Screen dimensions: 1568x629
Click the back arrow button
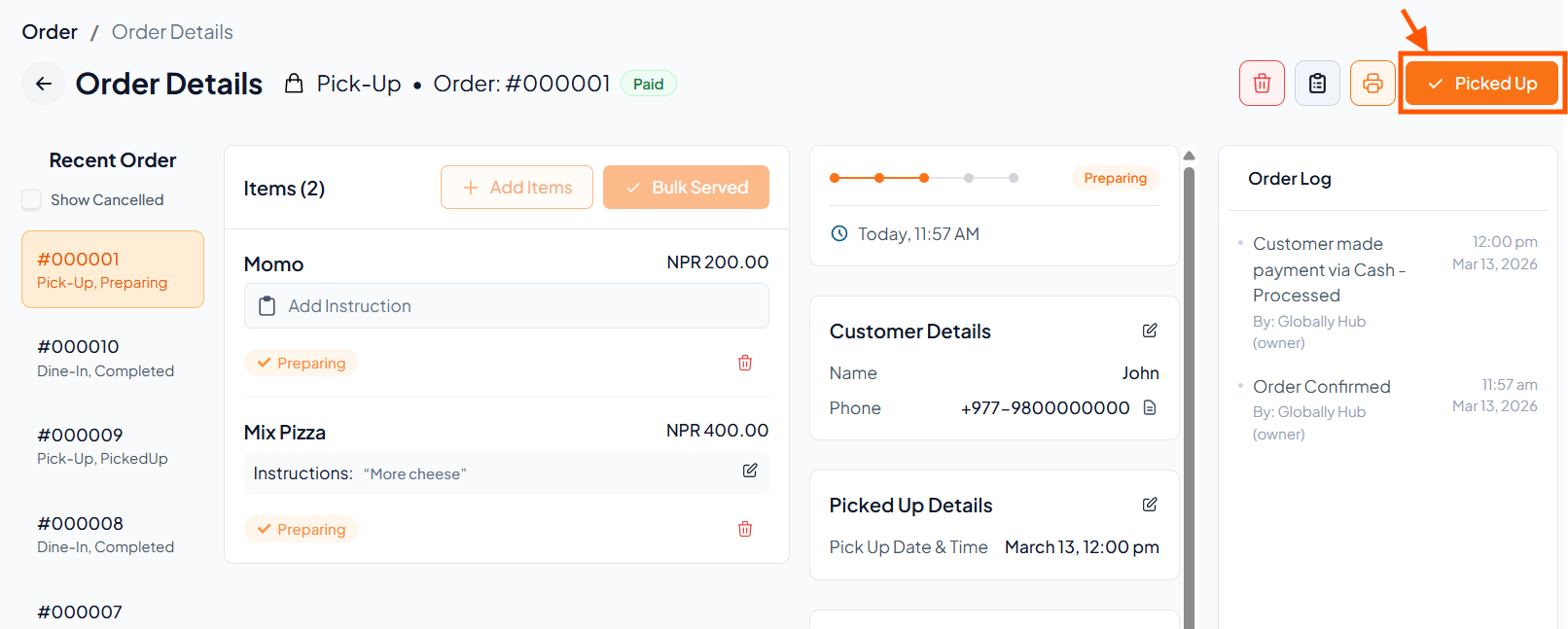[44, 84]
